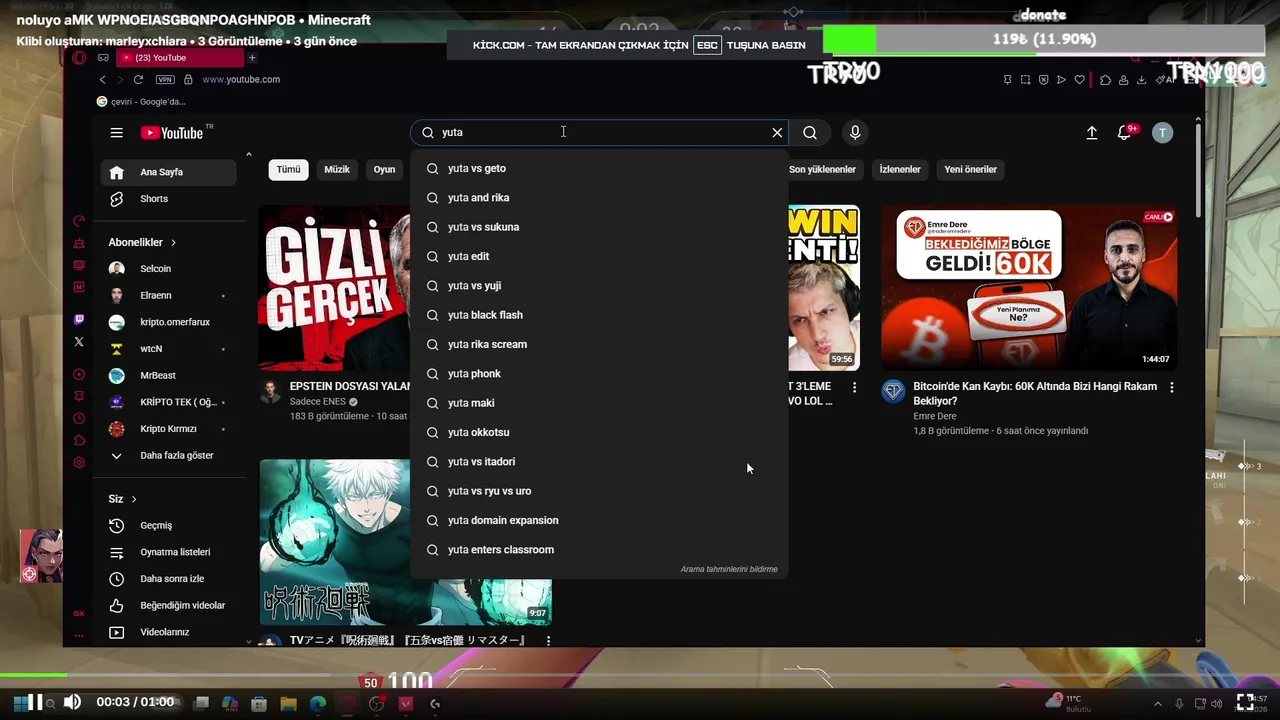Open the YouTube hamburger guide menu
The width and height of the screenshot is (1280, 720).
pos(117,133)
